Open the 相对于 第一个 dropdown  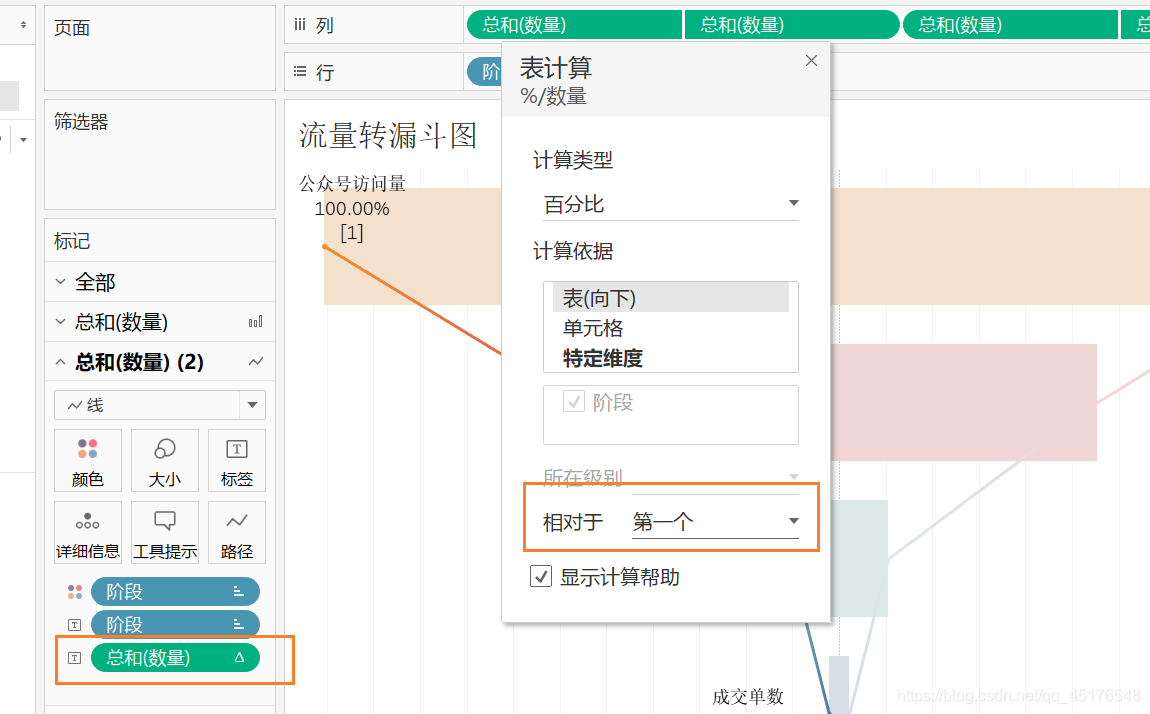[715, 521]
